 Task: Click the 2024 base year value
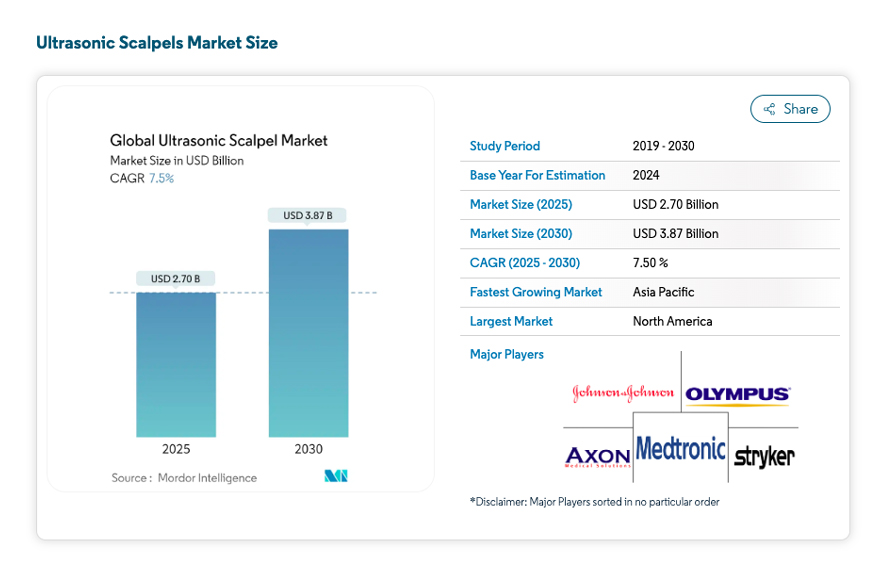coord(646,175)
